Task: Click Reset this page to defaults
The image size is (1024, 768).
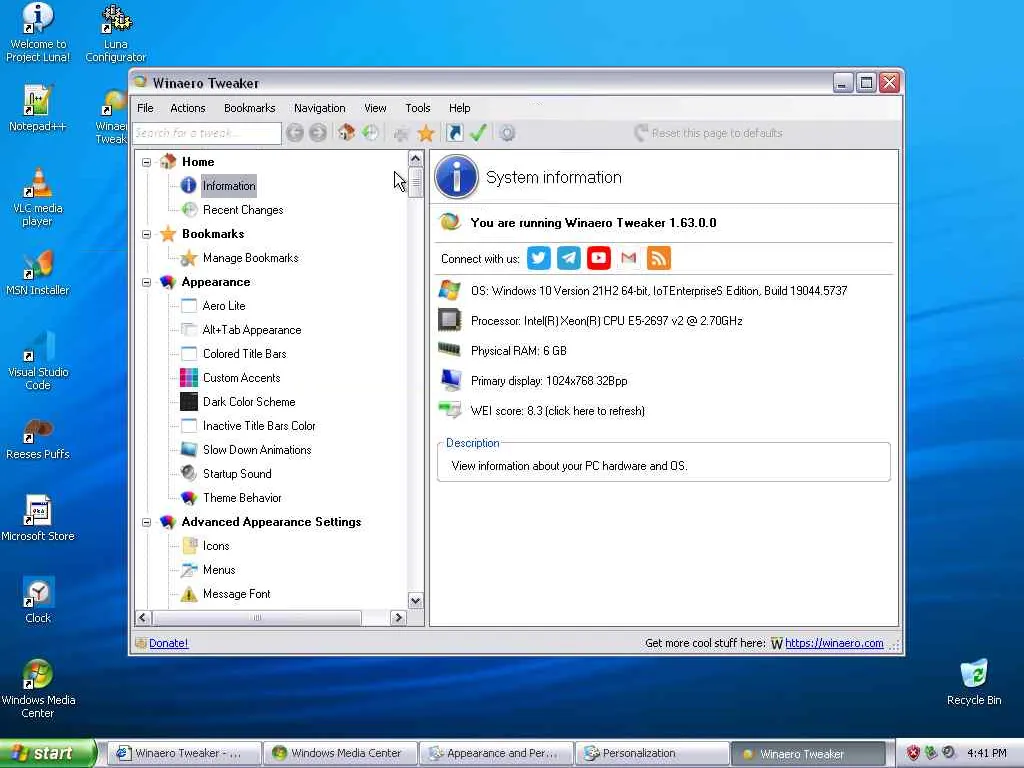Action: point(709,133)
